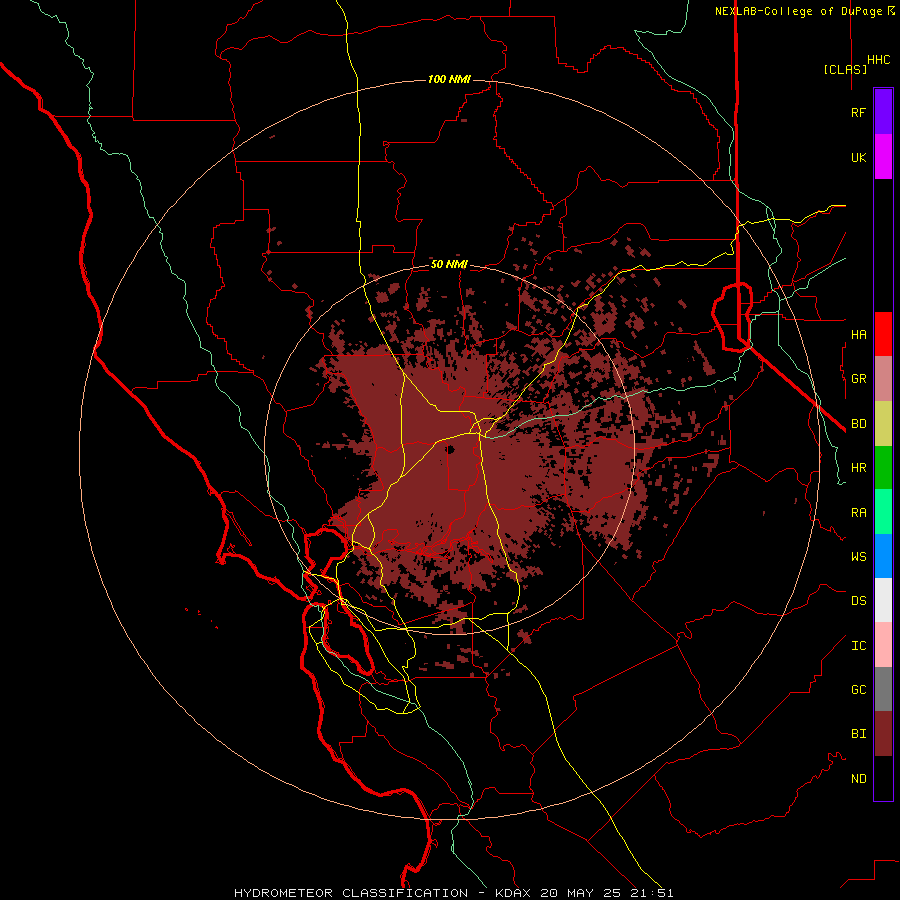The width and height of the screenshot is (900, 900).
Task: Click the ND legend label
Action: 858,778
